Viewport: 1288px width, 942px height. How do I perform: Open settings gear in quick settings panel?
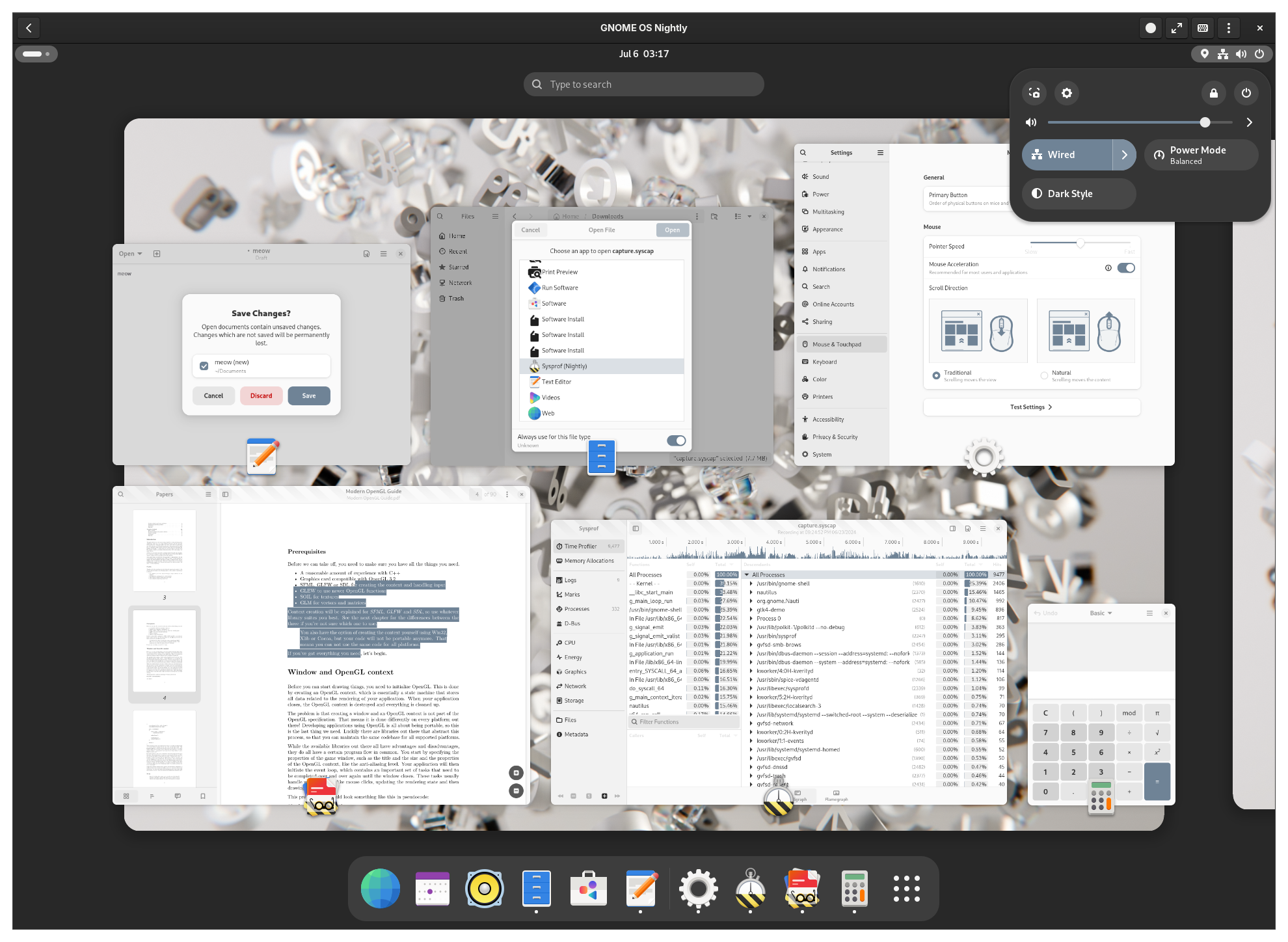1067,93
